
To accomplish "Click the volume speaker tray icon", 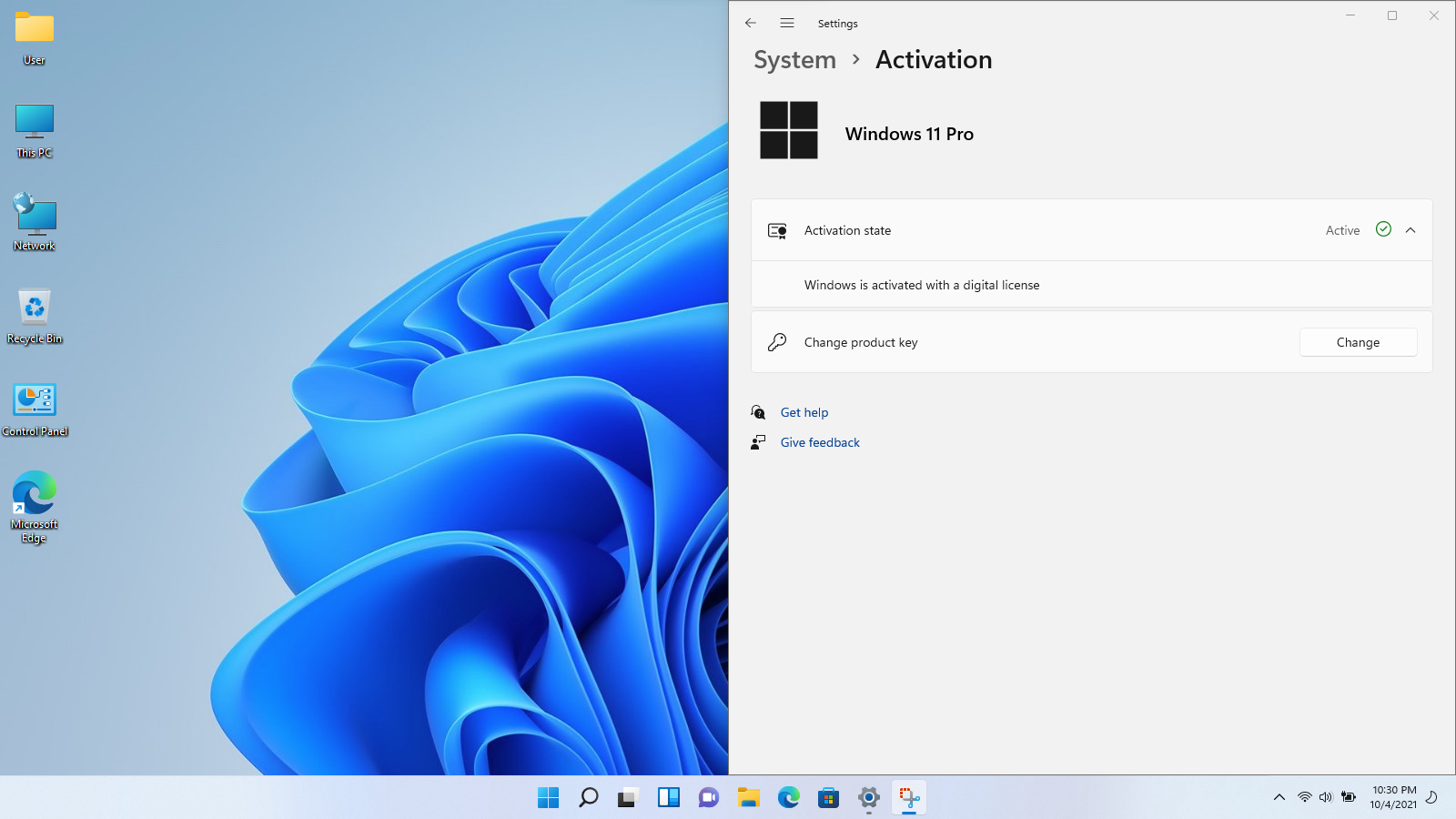I will (1326, 797).
